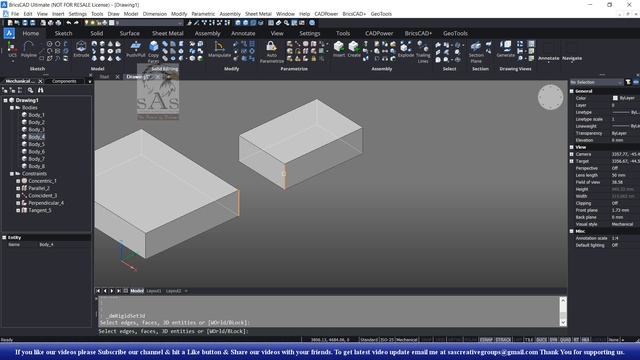Click the light bulb layer icon
Viewport: 640px width, 360px height.
(87, 23)
